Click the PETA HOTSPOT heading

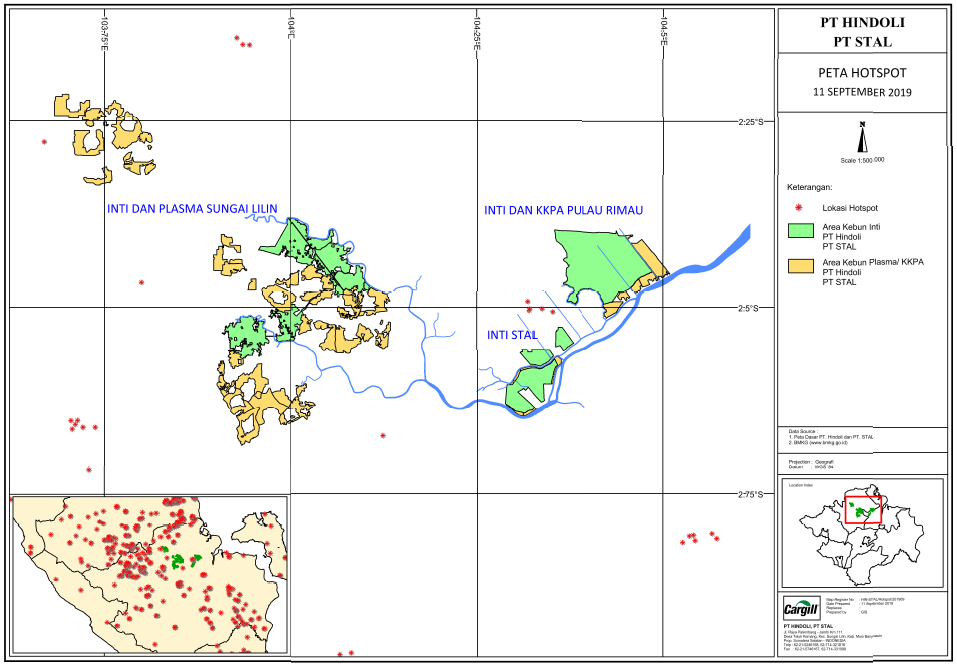(x=862, y=73)
